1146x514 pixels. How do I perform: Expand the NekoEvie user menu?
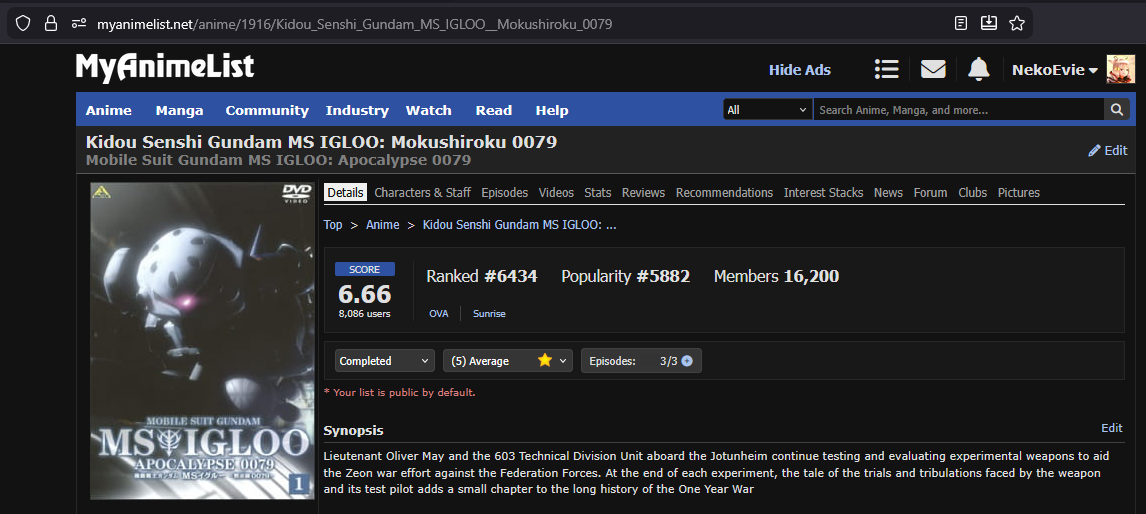(1055, 70)
